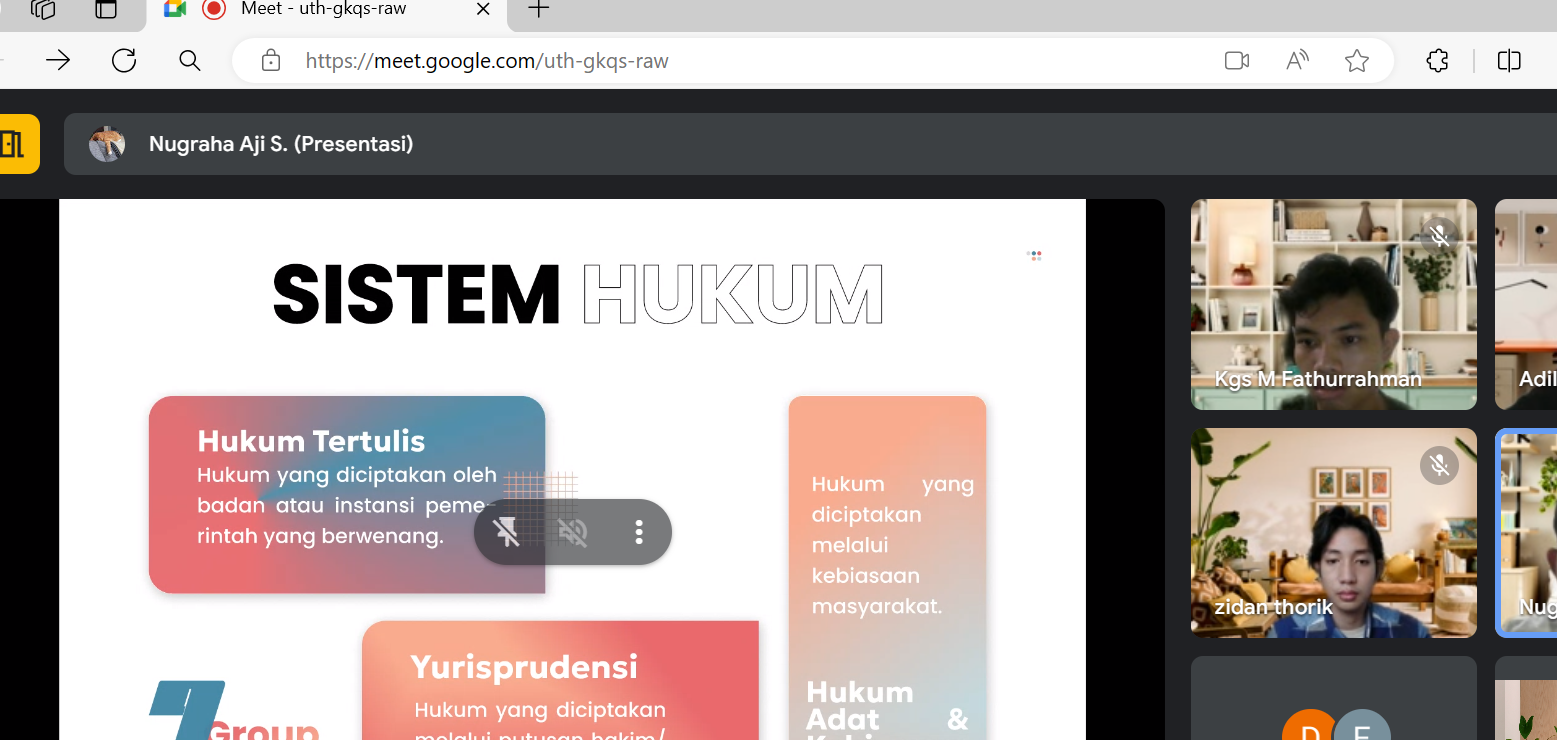Viewport: 1557px width, 740px height.
Task: Click the meet.google.com address bar
Action: [700, 61]
